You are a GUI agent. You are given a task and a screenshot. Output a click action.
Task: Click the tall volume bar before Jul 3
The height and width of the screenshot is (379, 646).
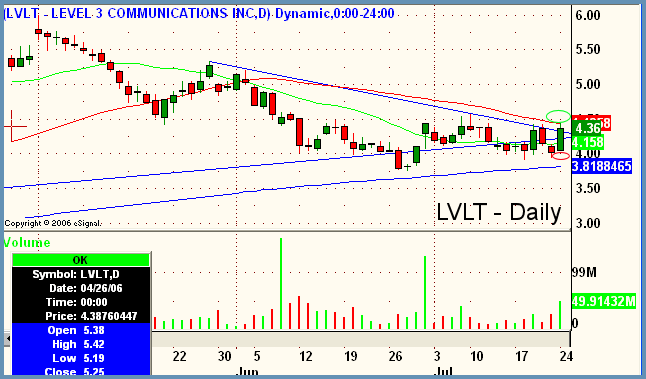tap(425, 292)
